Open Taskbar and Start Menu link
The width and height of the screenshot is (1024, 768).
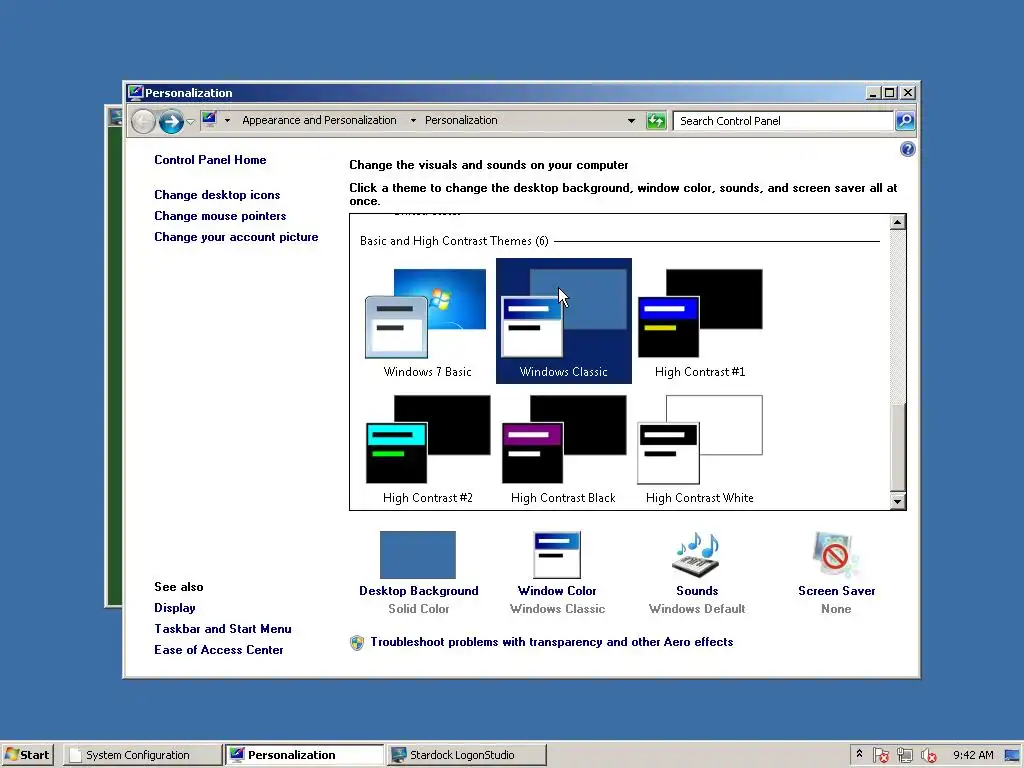point(223,629)
